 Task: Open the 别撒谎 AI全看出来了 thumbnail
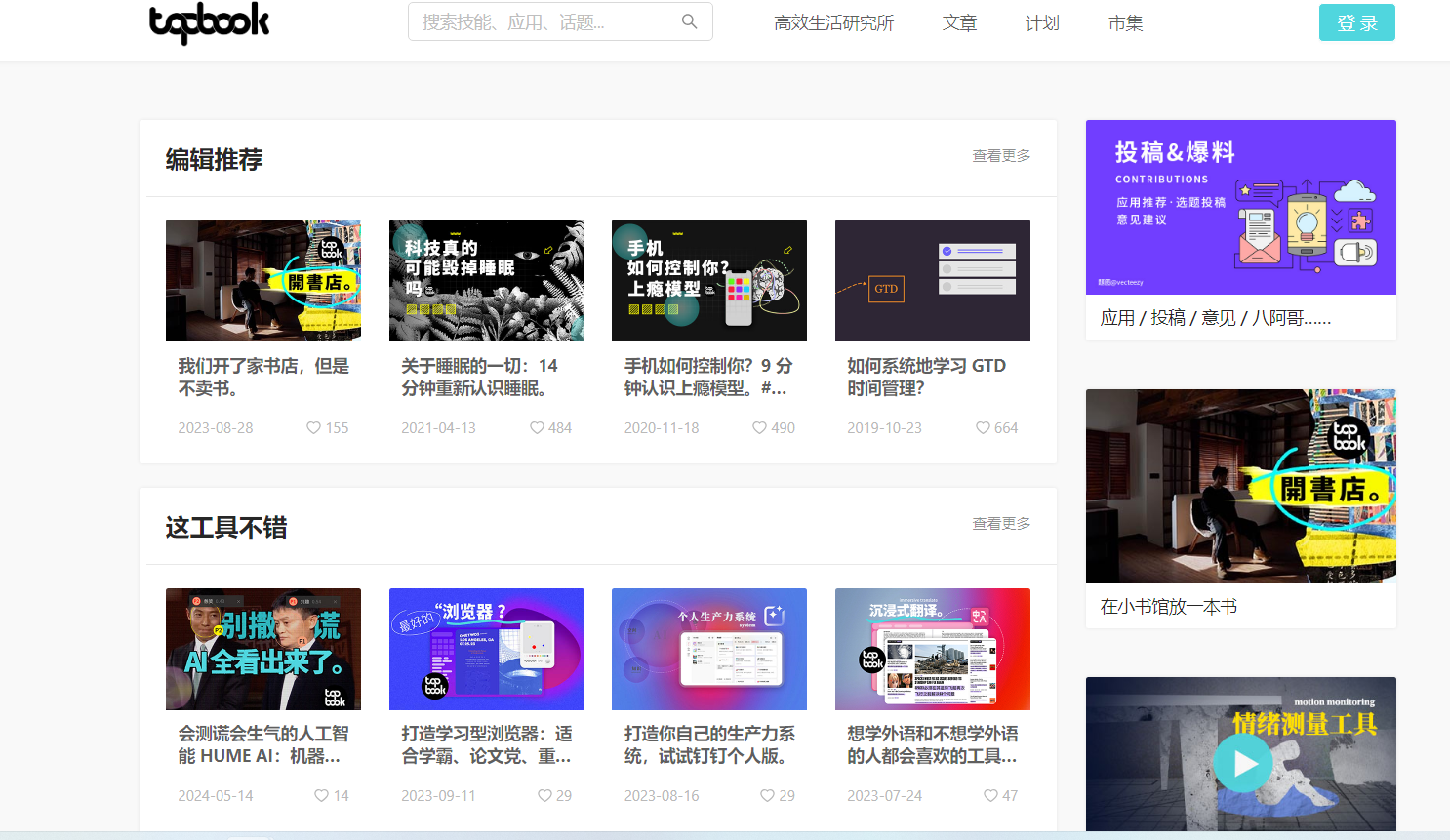tap(263, 649)
